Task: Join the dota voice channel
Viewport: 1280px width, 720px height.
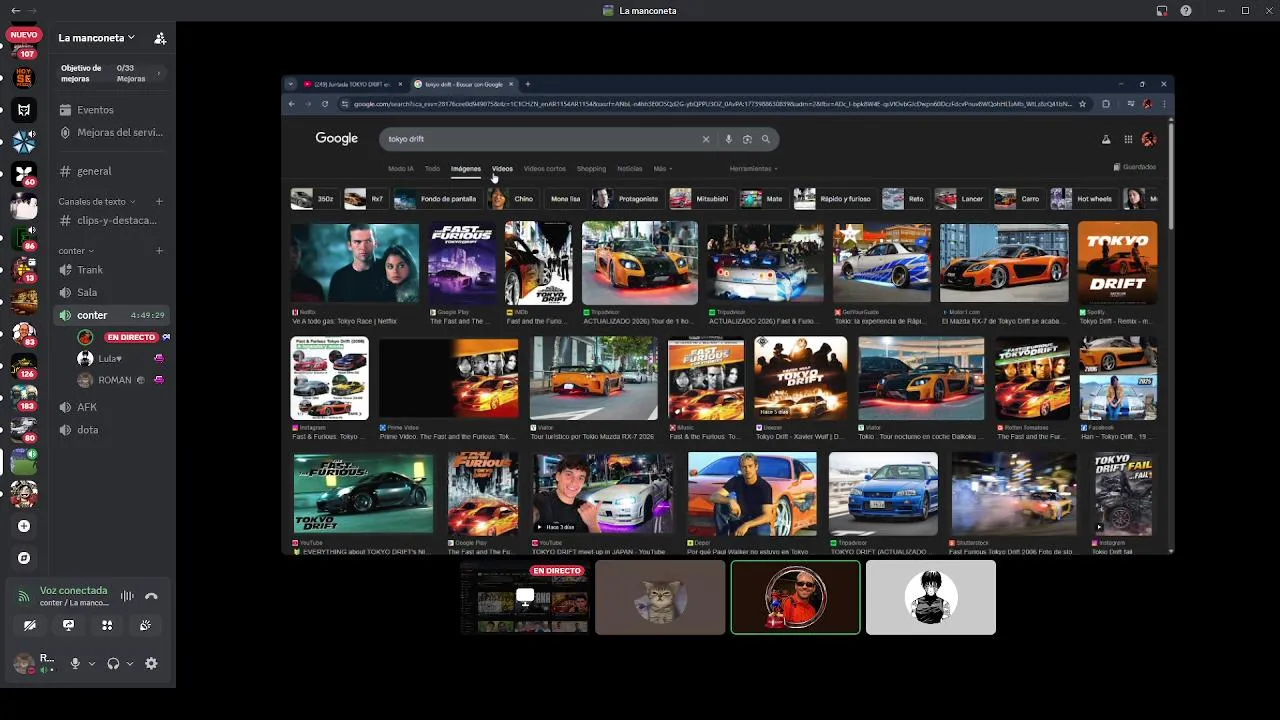Action: click(x=110, y=430)
